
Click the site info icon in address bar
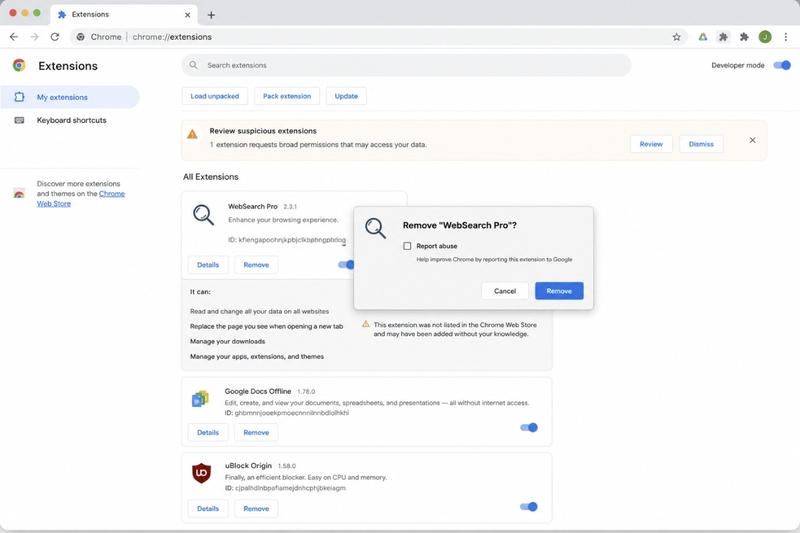point(81,37)
